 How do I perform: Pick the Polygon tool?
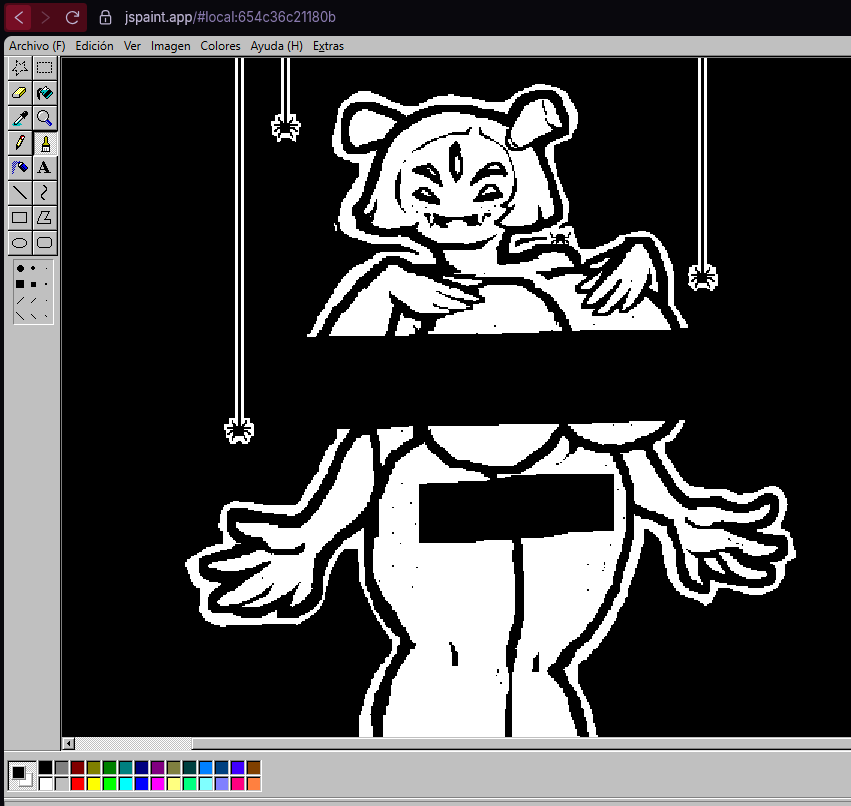pyautogui.click(x=45, y=218)
